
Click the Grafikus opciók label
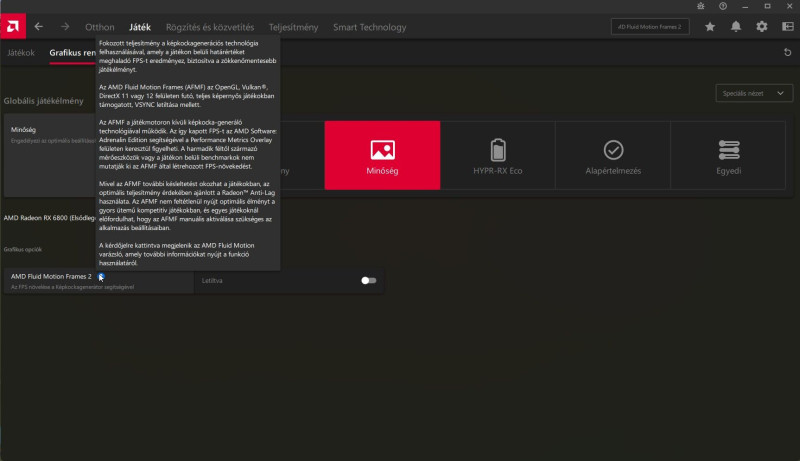(22, 249)
